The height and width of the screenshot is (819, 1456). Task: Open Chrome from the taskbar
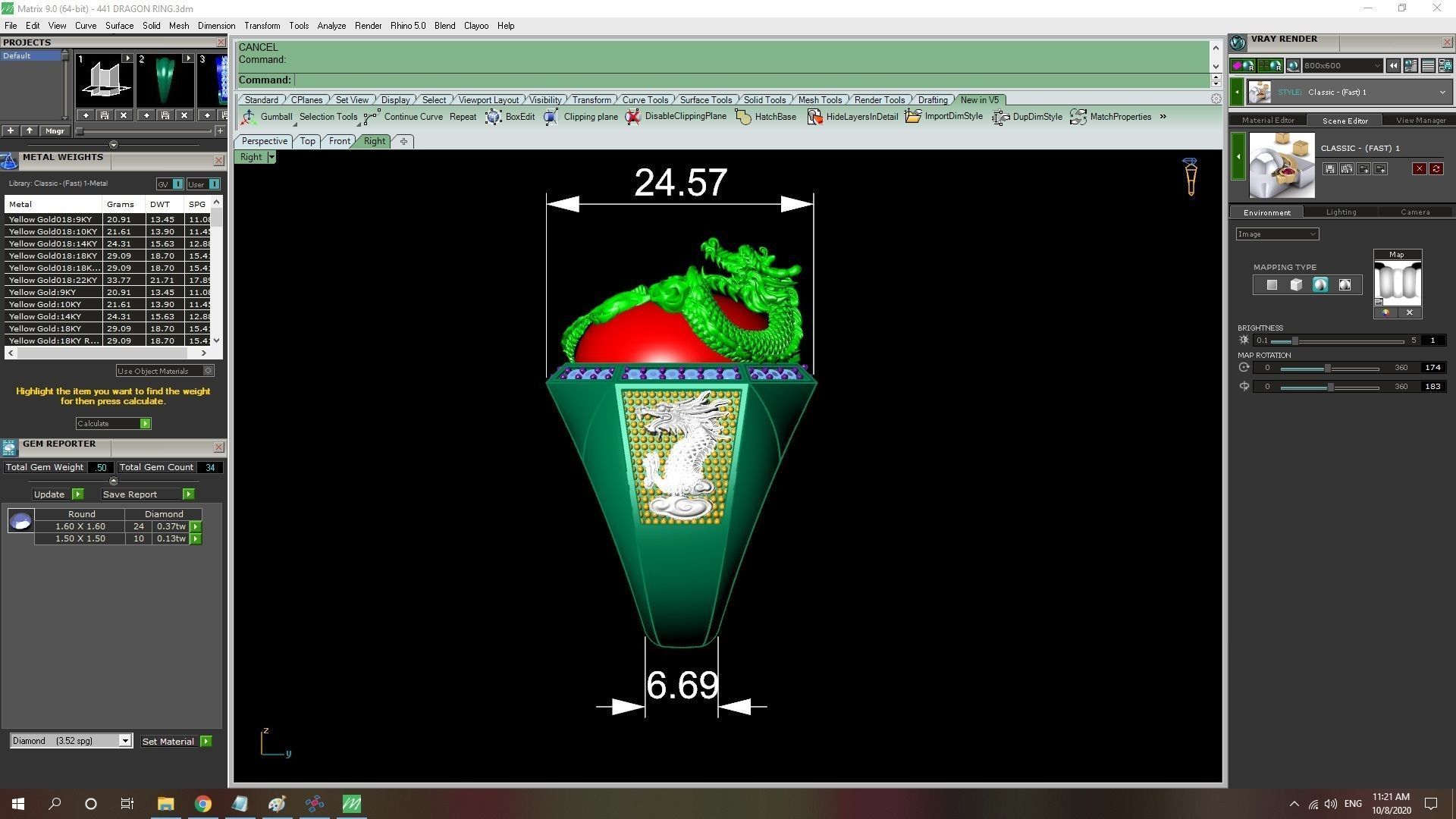tap(202, 804)
